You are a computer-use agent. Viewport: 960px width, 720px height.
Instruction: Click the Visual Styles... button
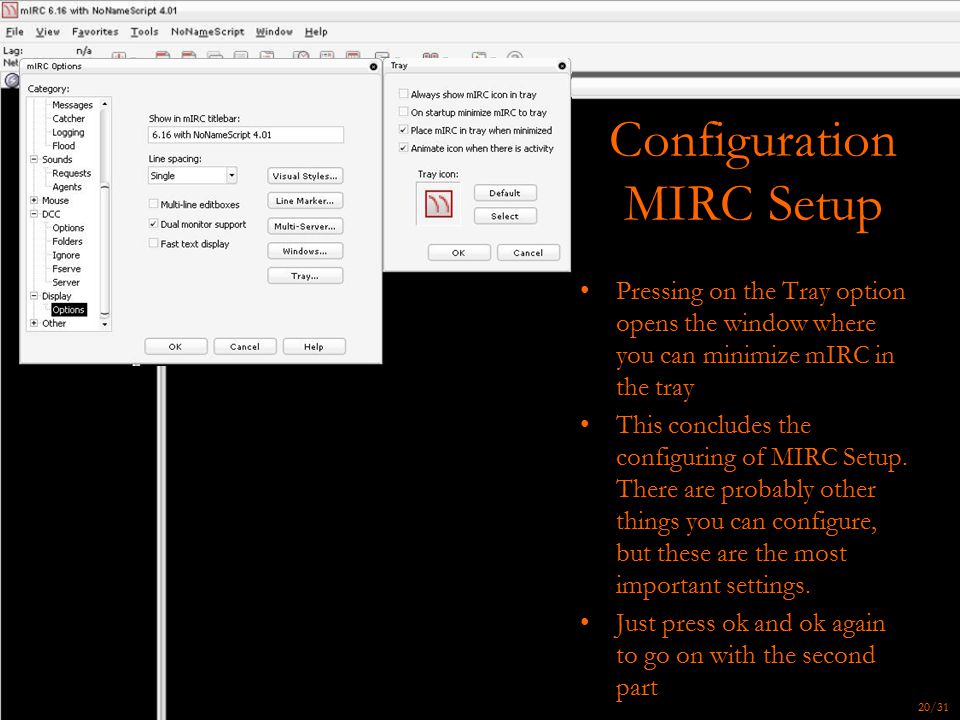click(x=305, y=176)
